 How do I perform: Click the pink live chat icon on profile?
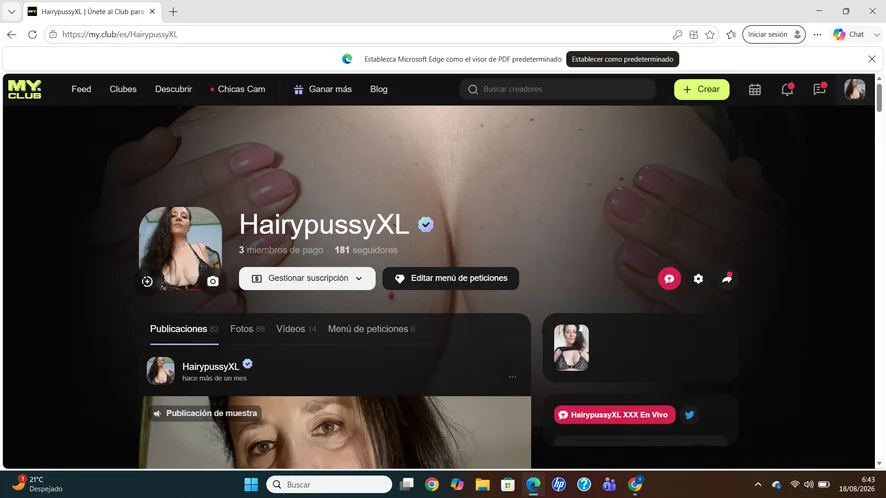click(669, 279)
